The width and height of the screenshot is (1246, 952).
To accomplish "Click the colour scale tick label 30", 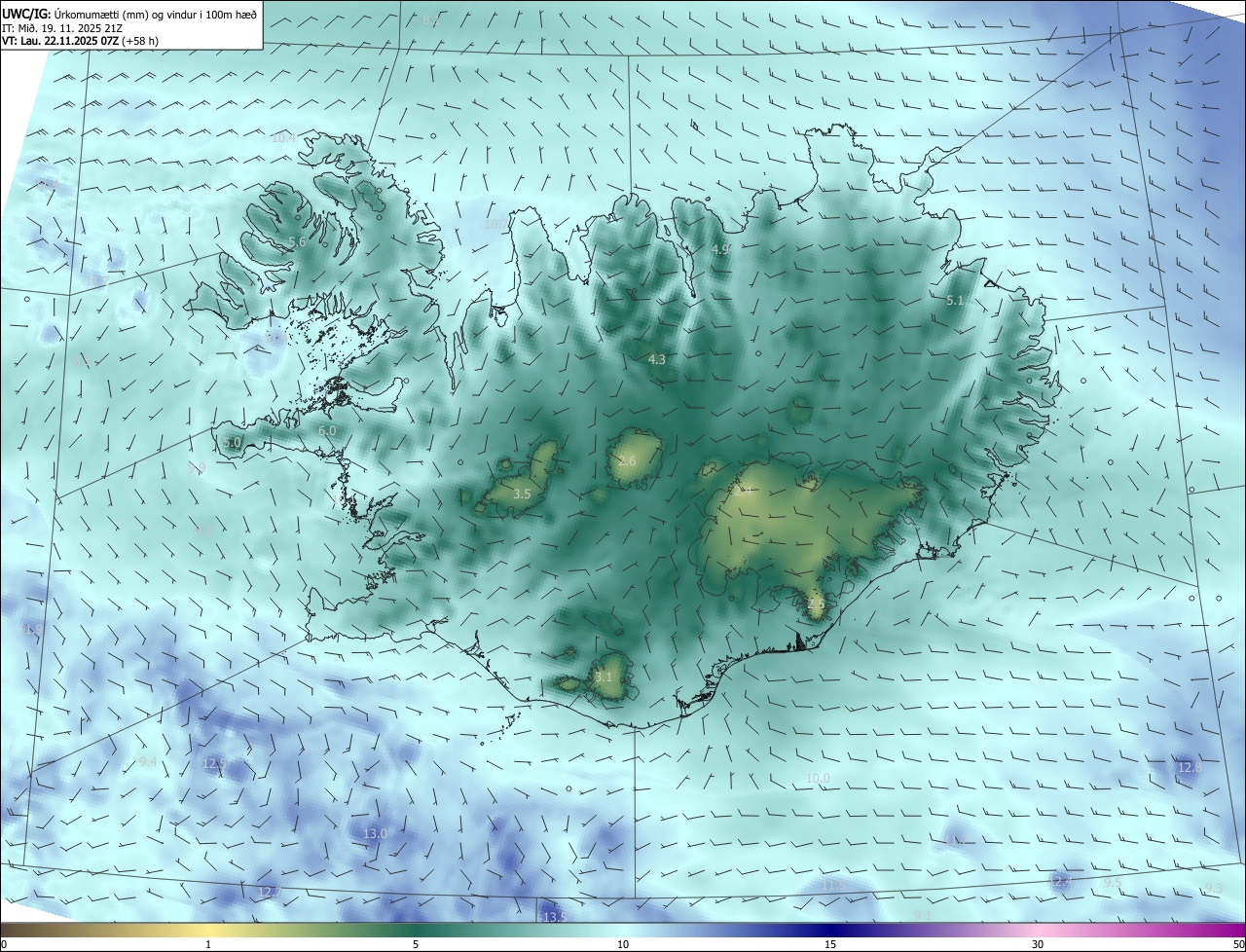I will (1038, 944).
